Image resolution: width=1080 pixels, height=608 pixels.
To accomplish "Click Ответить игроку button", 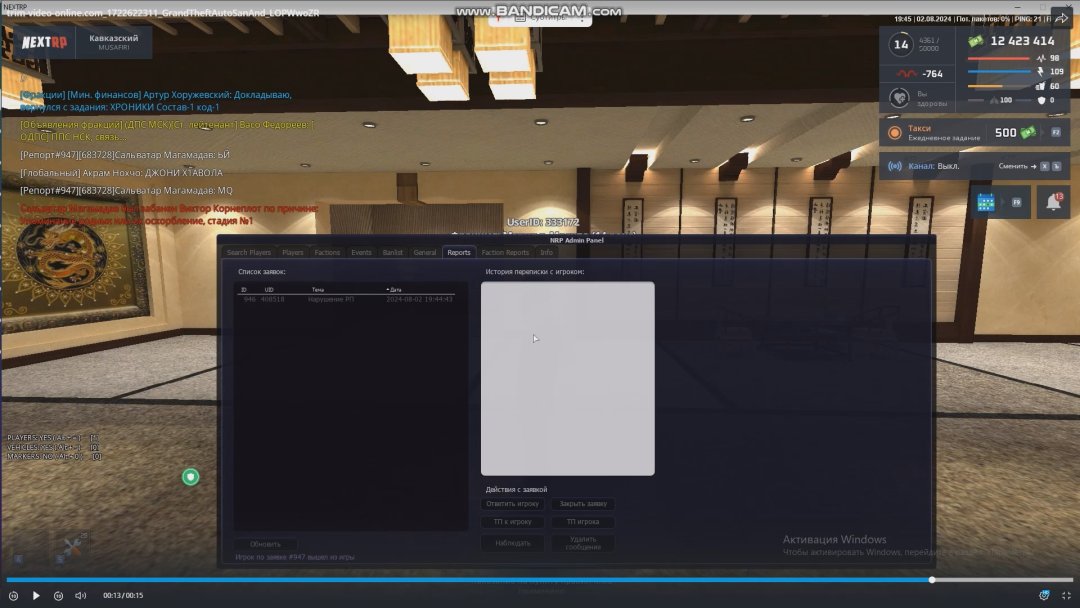I will [512, 504].
